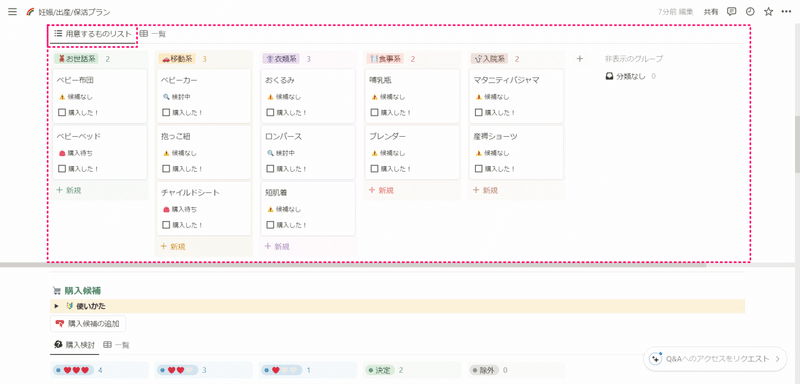Click the 7分前 編集 timestamp
Screen dimensions: 800x384
(x=676, y=12)
